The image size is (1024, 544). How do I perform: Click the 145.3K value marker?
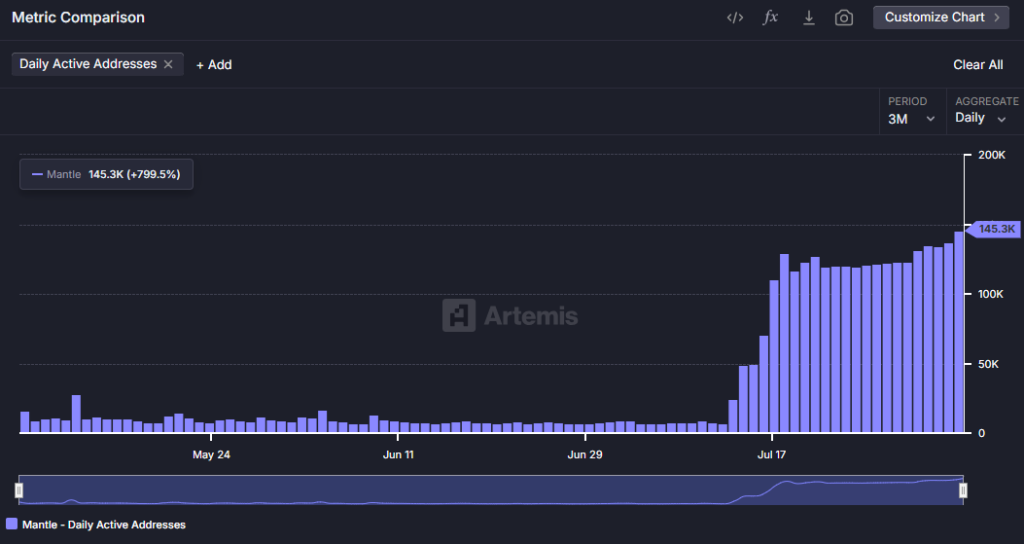pyautogui.click(x=993, y=229)
